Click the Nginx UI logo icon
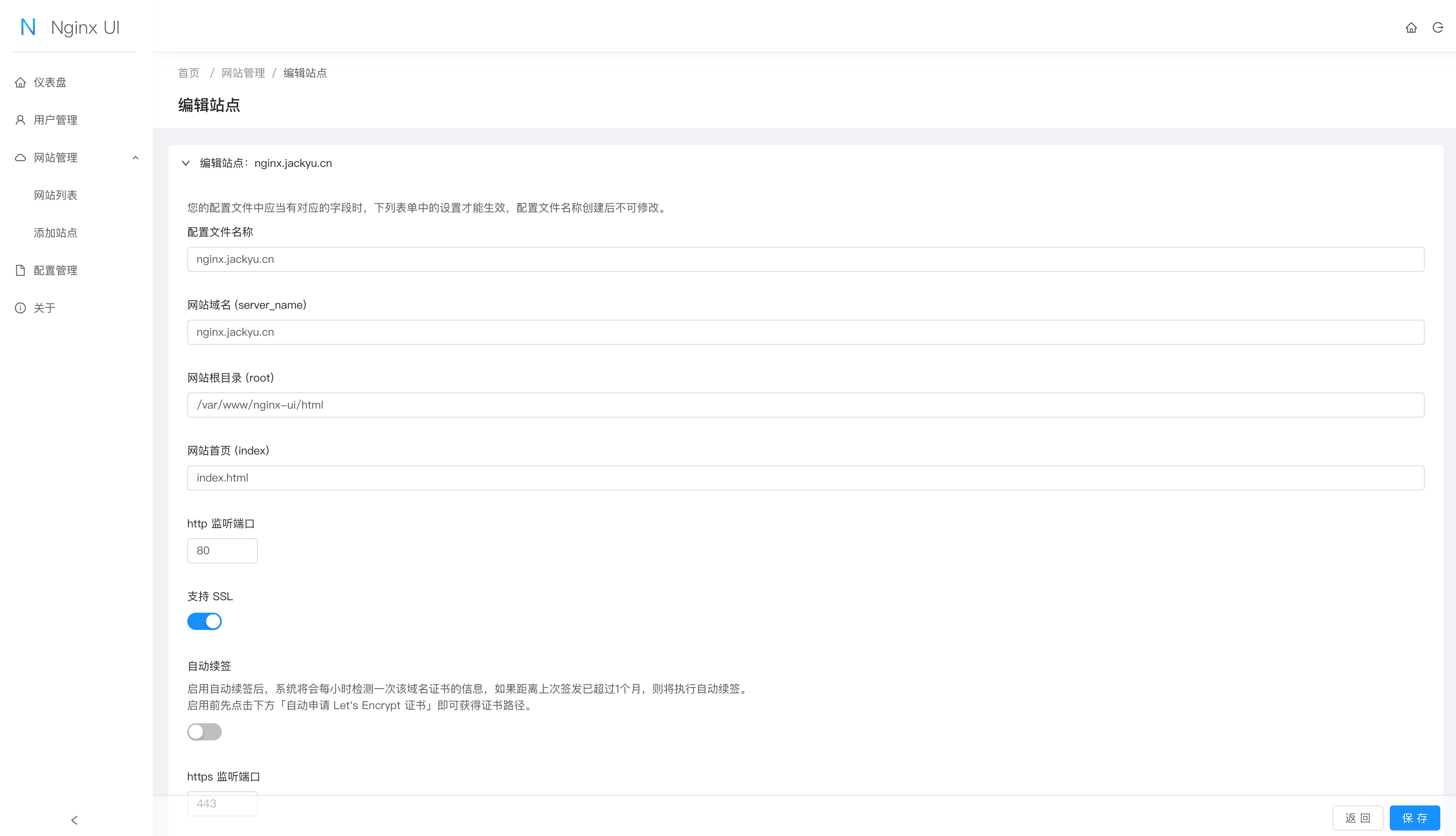1456x836 pixels. tap(28, 27)
